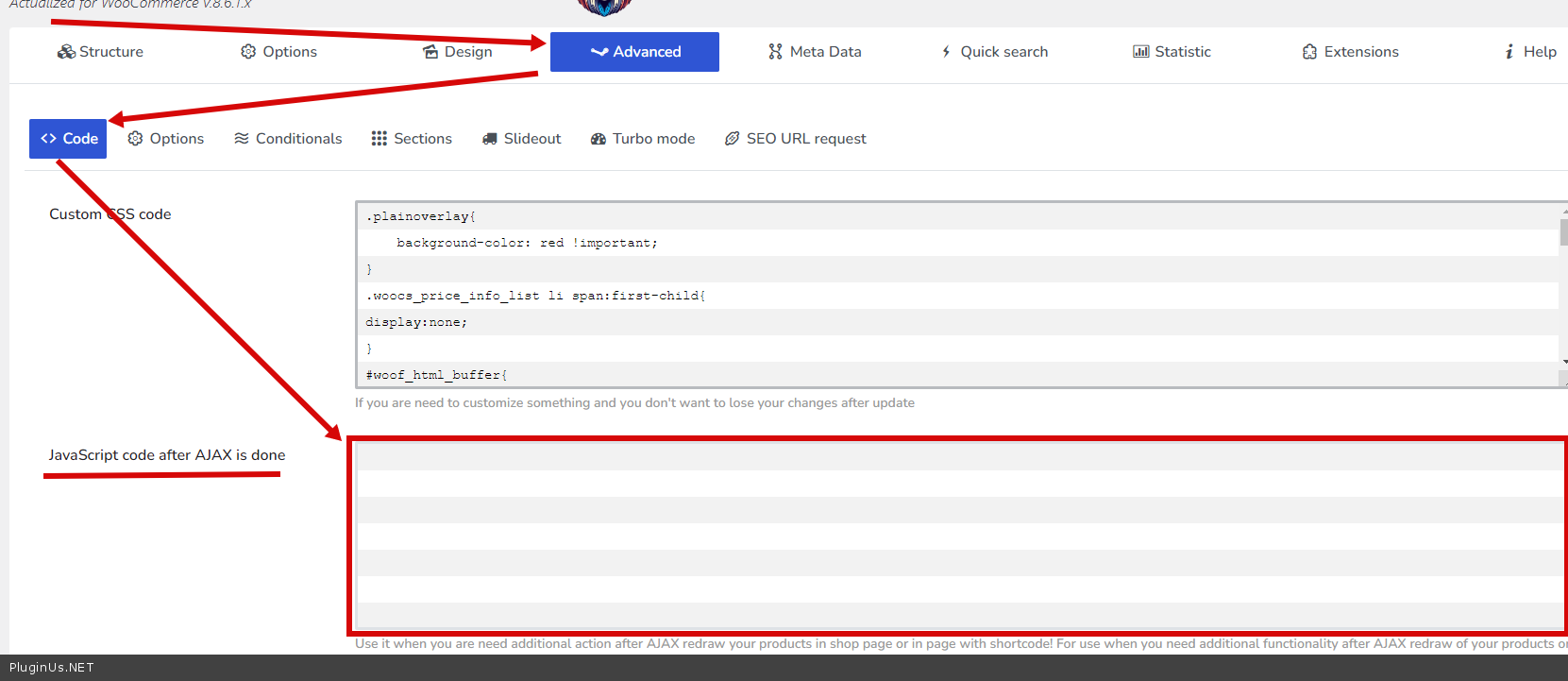
Task: Open the Options sub-tab under Advanced
Action: point(166,139)
